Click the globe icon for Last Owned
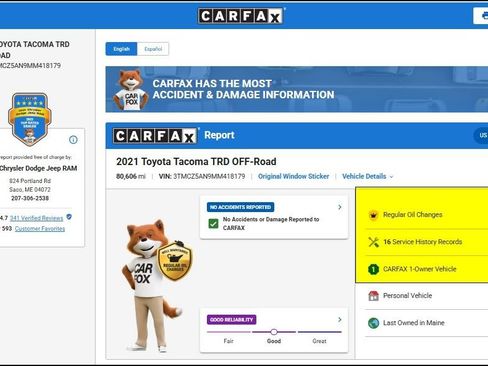Viewport: 488px width, 366px height. click(x=373, y=323)
